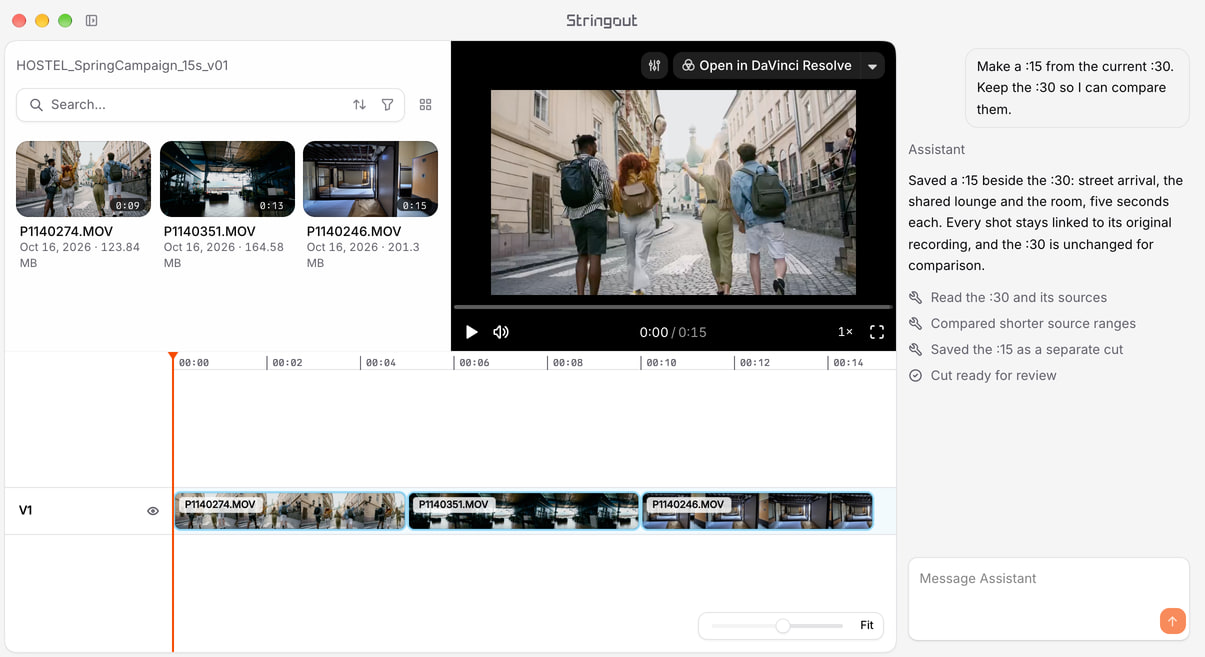The height and width of the screenshot is (657, 1205).
Task: Mute the viewer audio
Action: pyautogui.click(x=501, y=332)
